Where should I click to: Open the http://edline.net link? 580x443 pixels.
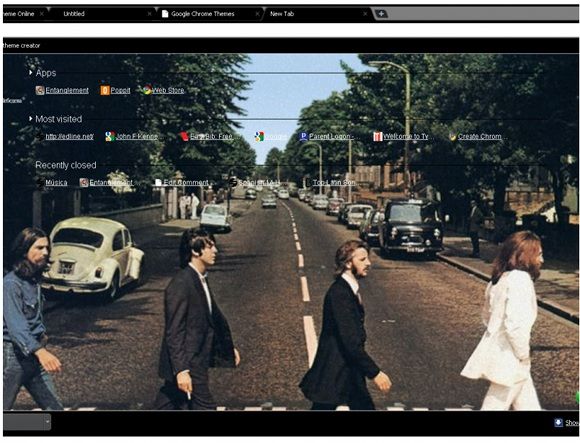69,136
